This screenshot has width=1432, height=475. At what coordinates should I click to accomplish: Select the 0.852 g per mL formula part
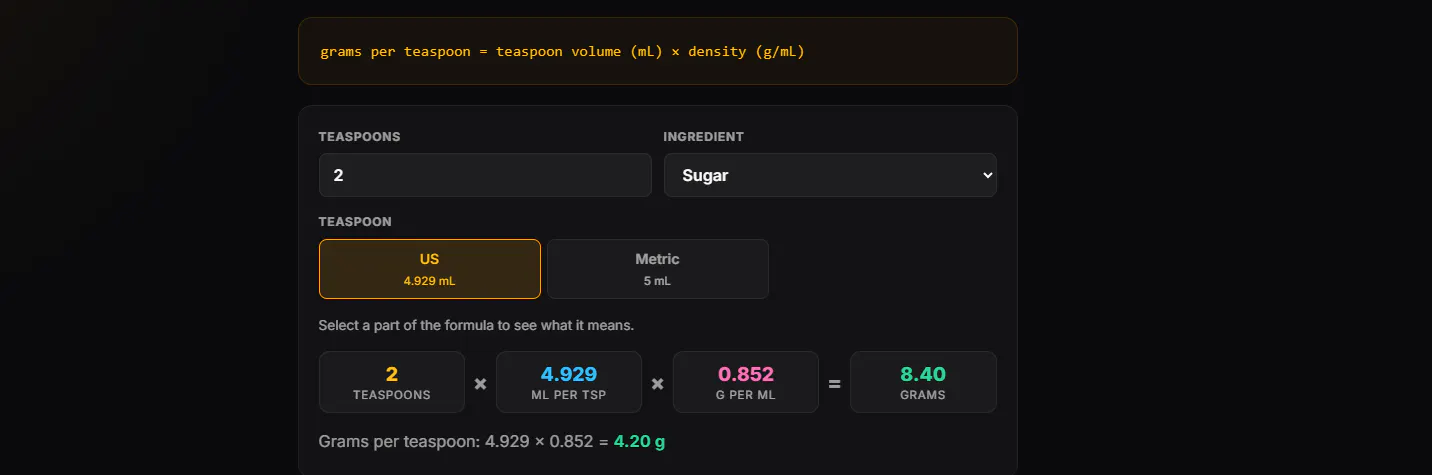pyautogui.click(x=746, y=382)
